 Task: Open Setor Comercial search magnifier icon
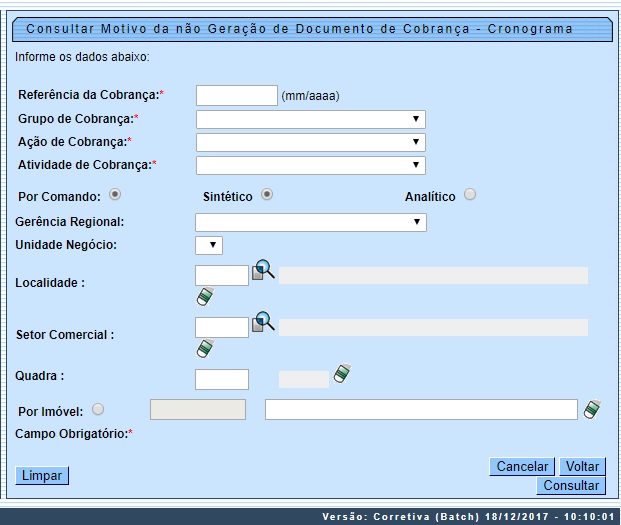pos(264,322)
